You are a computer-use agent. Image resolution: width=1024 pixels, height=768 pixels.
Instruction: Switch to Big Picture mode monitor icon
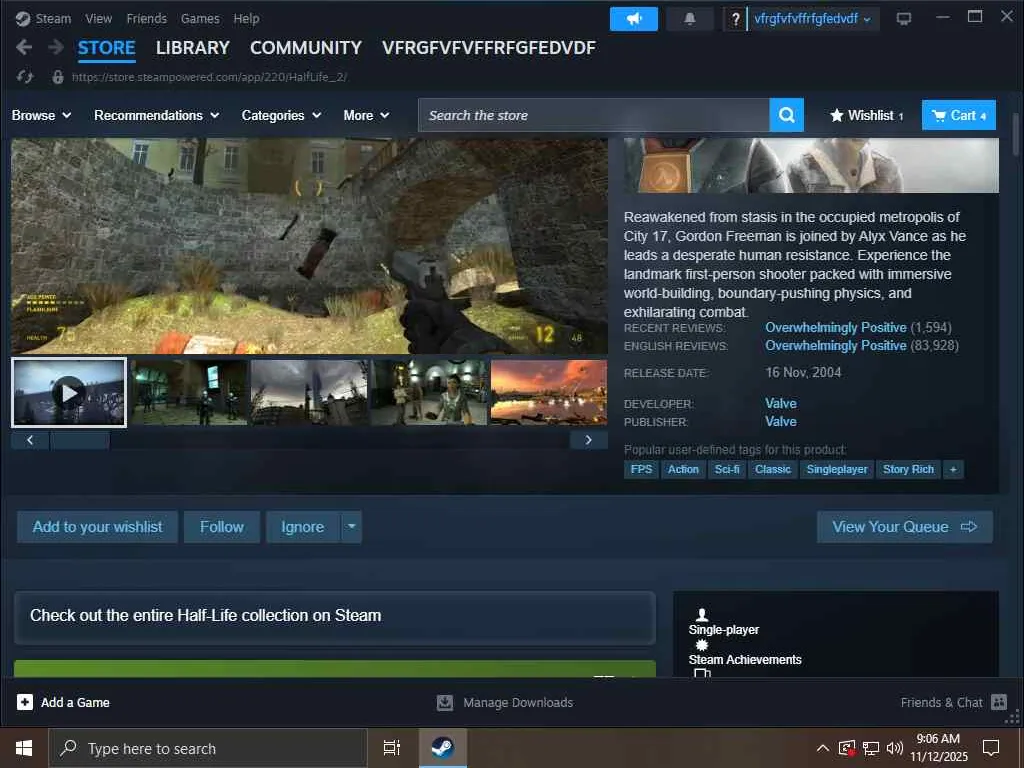(x=904, y=19)
